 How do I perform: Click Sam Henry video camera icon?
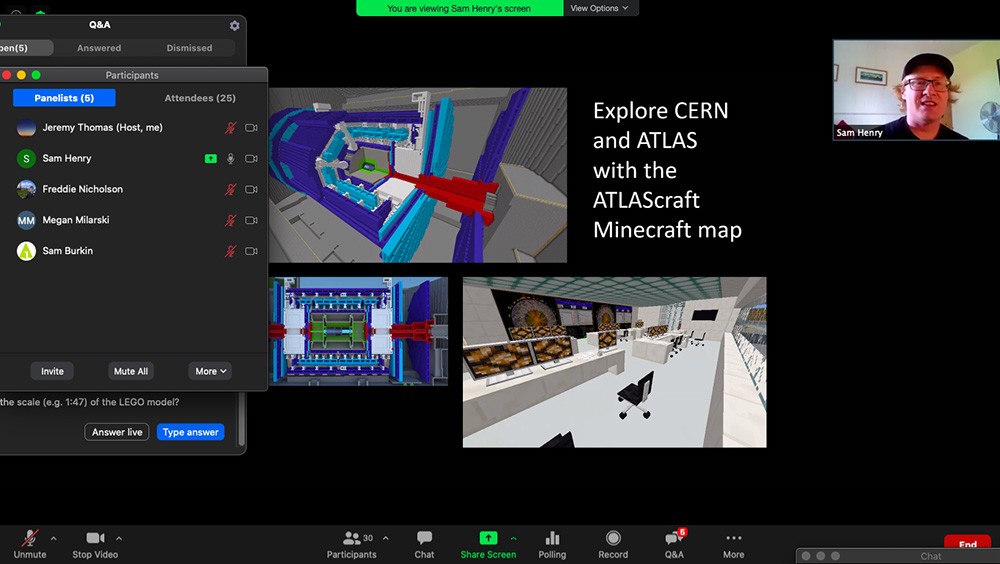[x=251, y=158]
